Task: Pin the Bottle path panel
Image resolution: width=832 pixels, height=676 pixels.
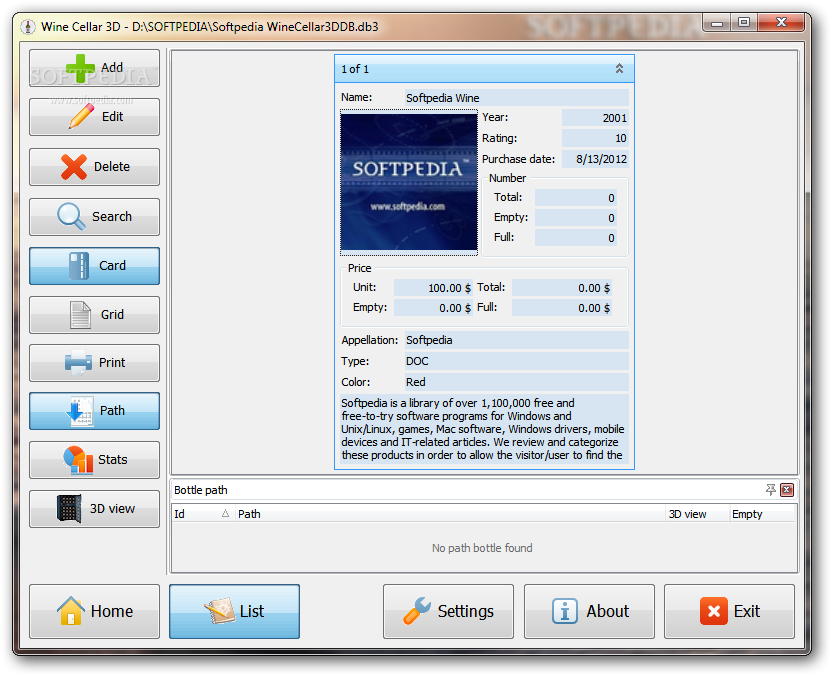Action: [x=770, y=489]
